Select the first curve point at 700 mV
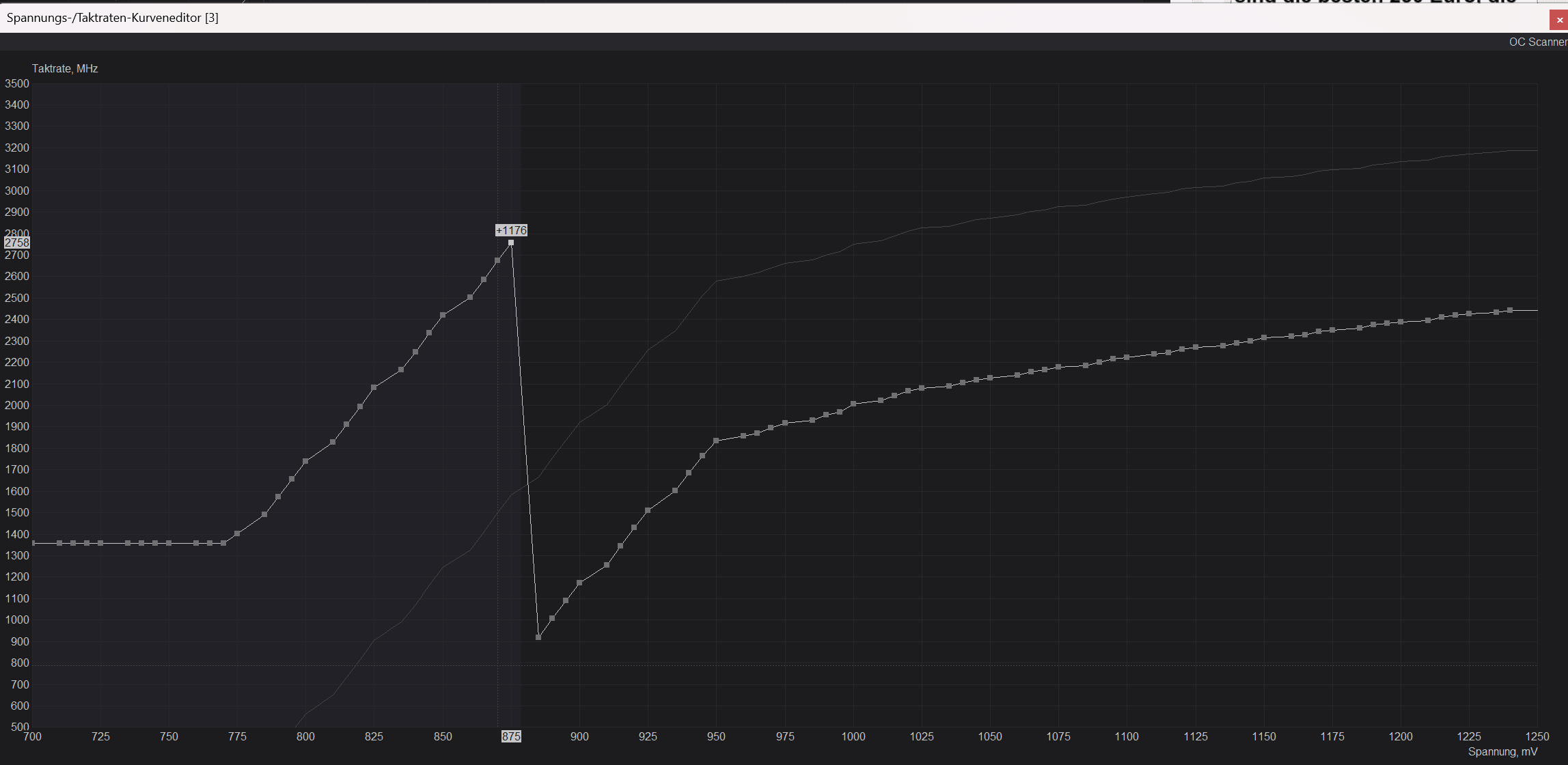This screenshot has height=765, width=1568. (33, 543)
